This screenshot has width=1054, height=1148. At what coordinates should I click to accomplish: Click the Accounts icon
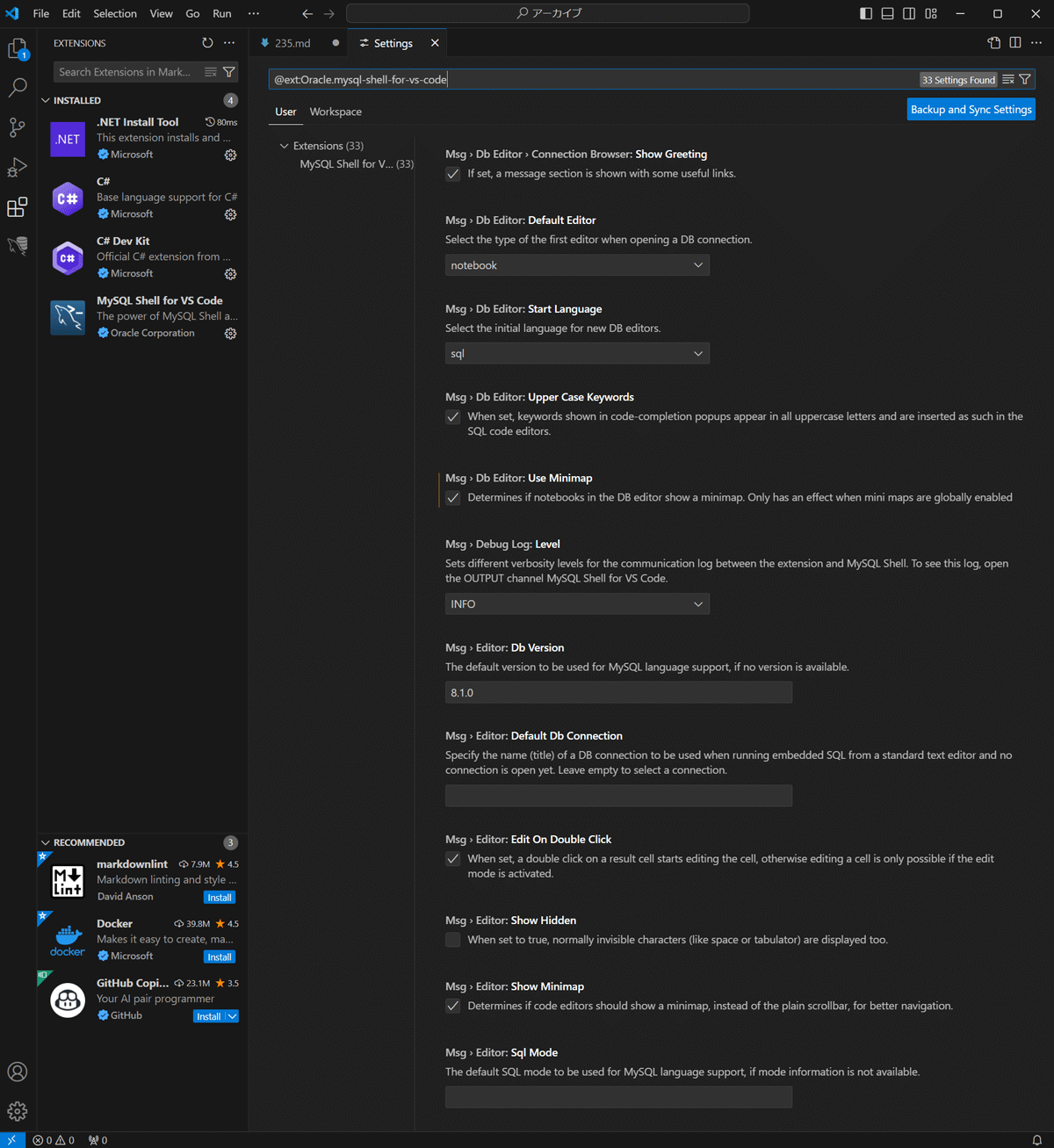18,1072
